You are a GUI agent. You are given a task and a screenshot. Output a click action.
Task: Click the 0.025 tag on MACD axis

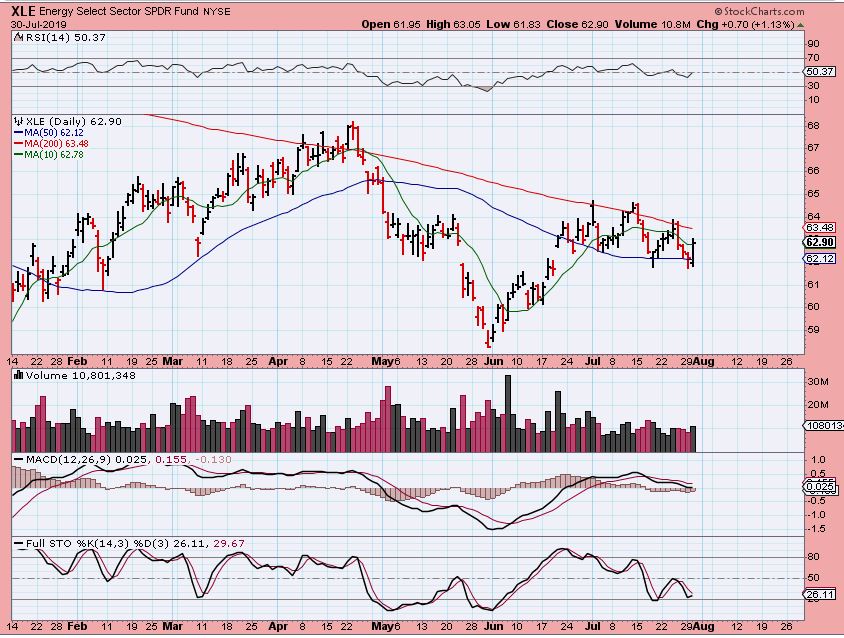pos(821,487)
